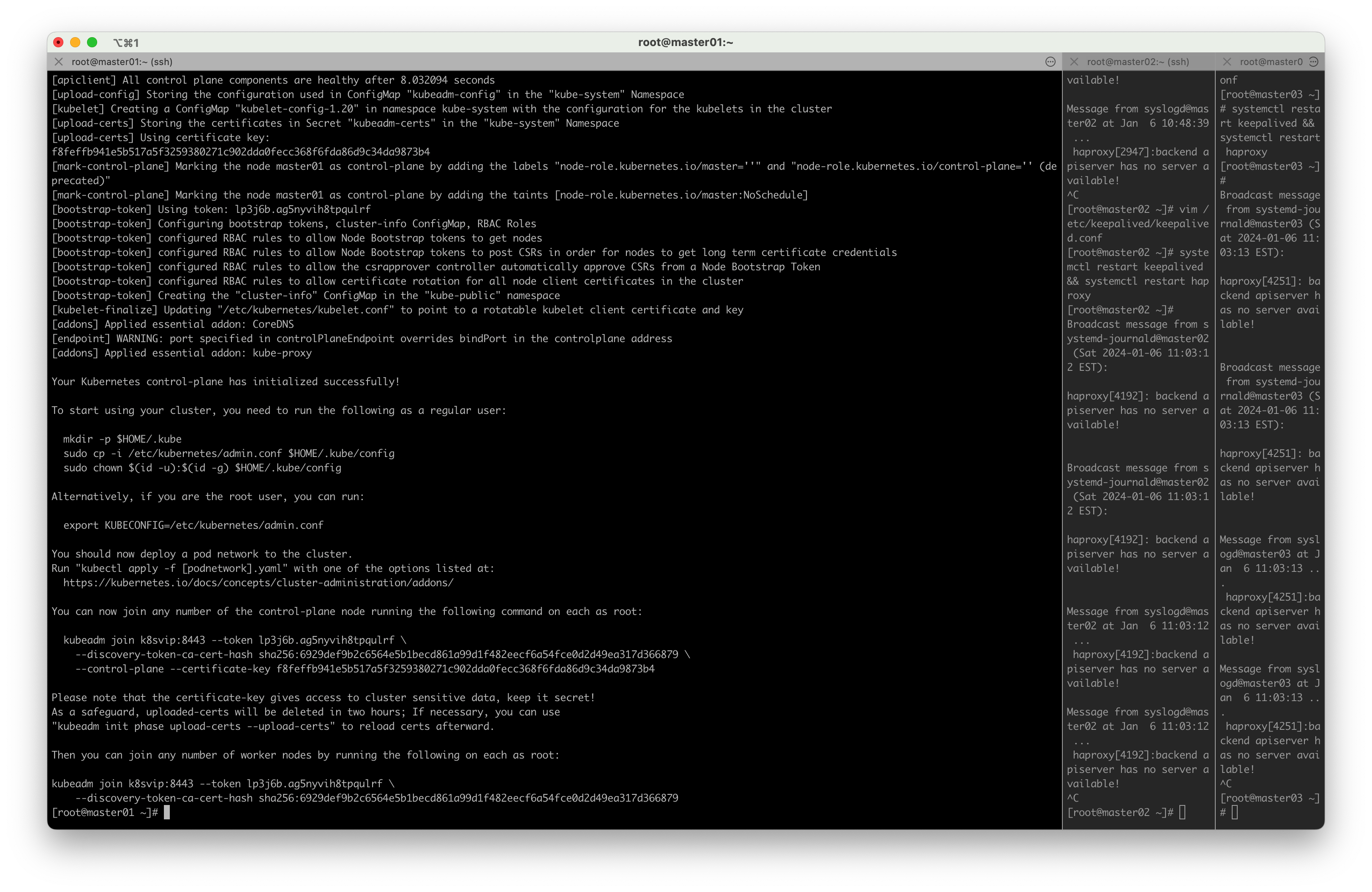Image resolution: width=1372 pixels, height=892 pixels.
Task: Click 'systemctl restart keepalived' text in master03 pane
Action: (x=1270, y=116)
